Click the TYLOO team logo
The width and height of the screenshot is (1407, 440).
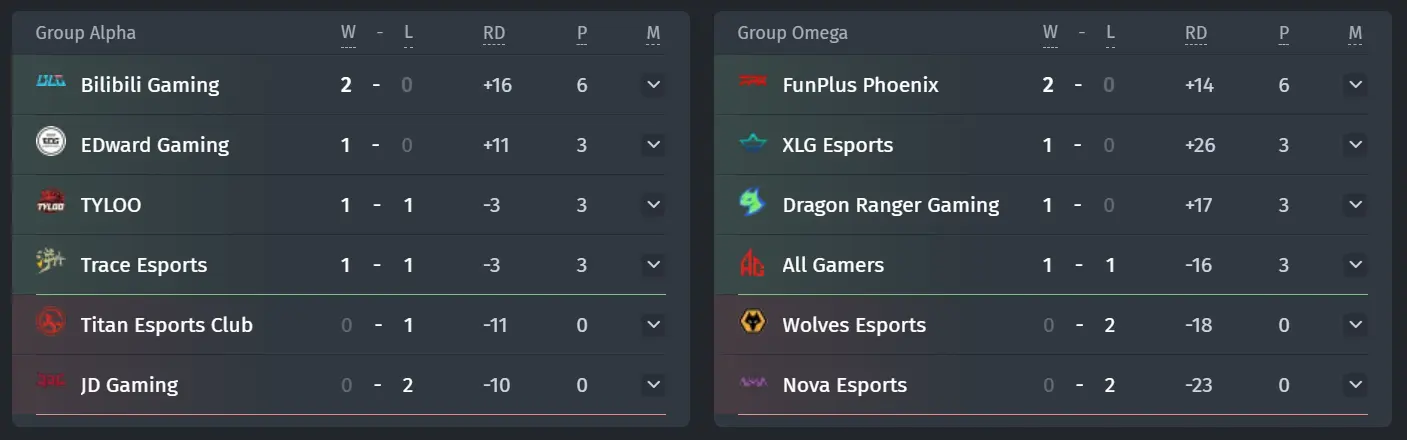[x=51, y=202]
